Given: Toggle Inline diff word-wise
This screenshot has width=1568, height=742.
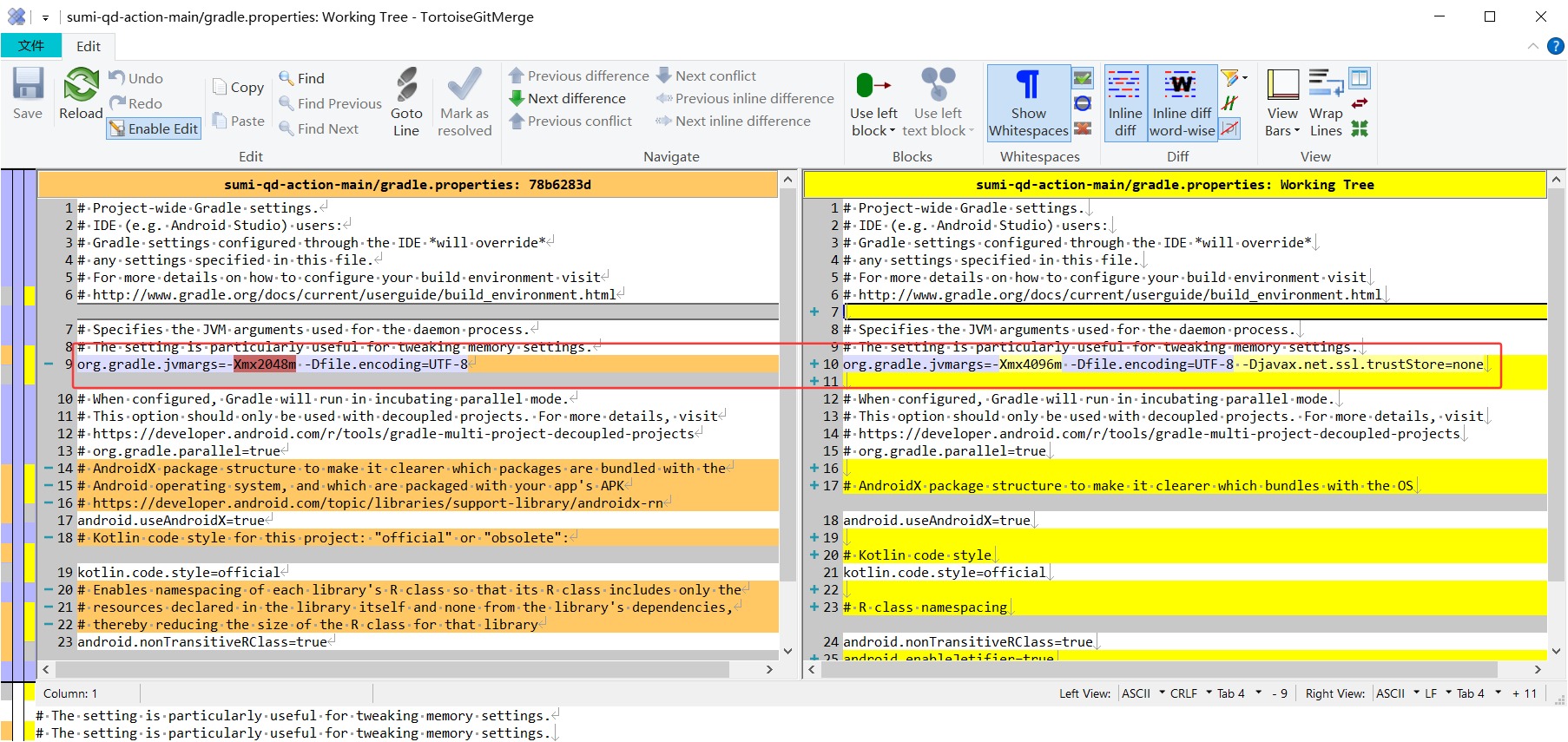Looking at the screenshot, I should coord(1183,102).
